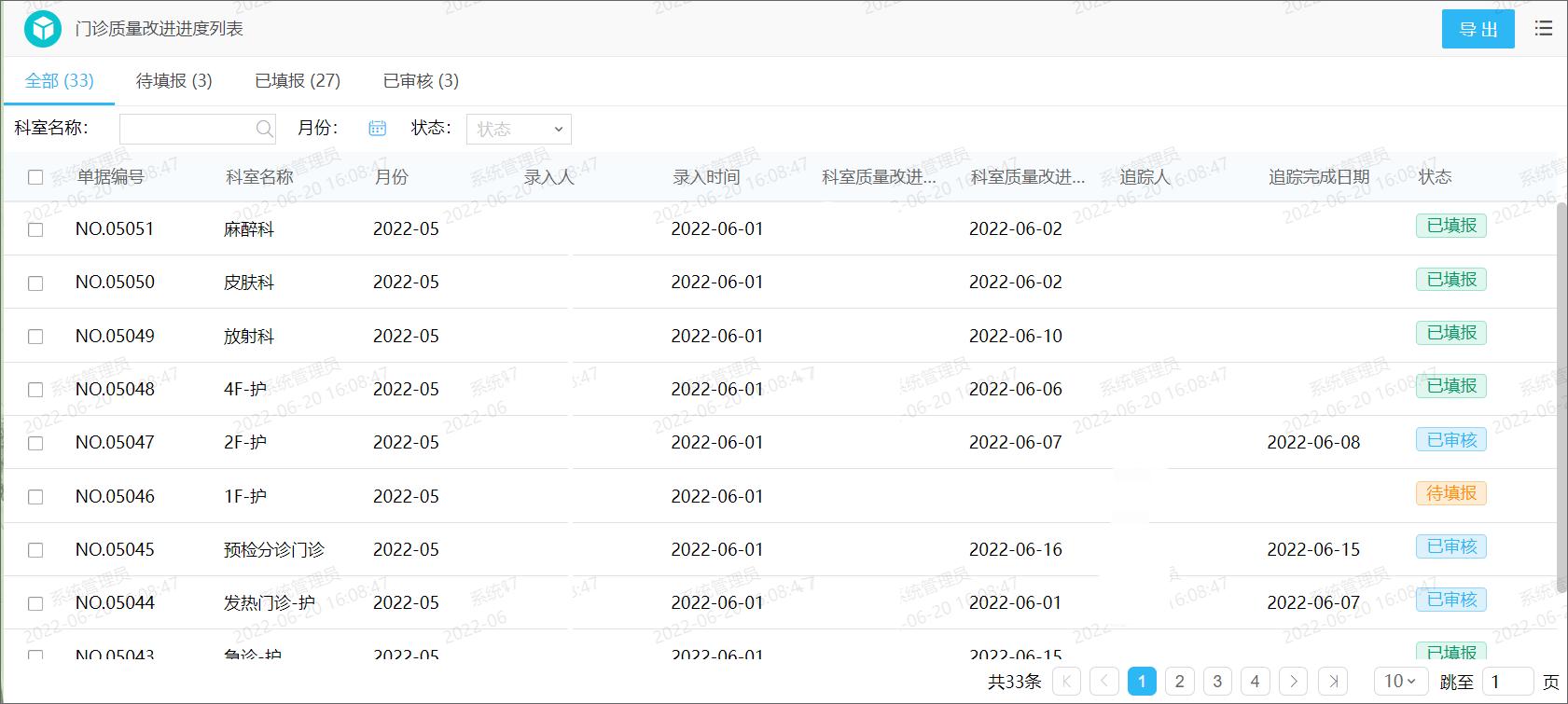Click the 月份 column header
The height and width of the screenshot is (704, 1568).
click(391, 177)
